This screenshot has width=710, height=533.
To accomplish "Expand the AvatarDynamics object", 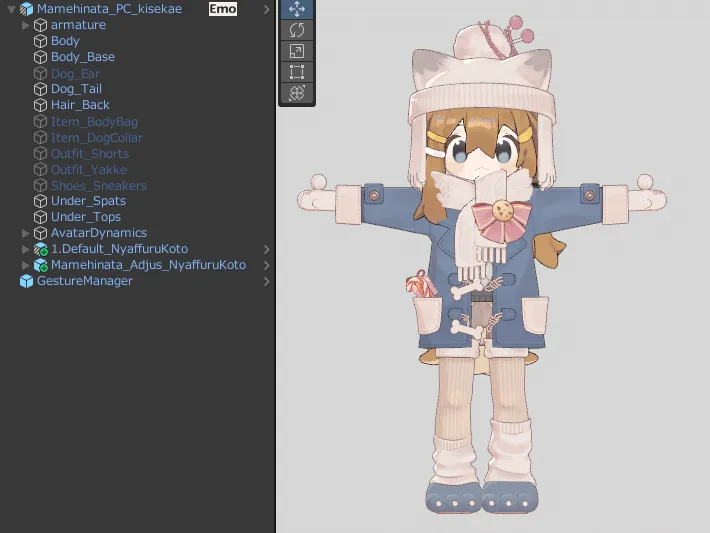I will 26,233.
